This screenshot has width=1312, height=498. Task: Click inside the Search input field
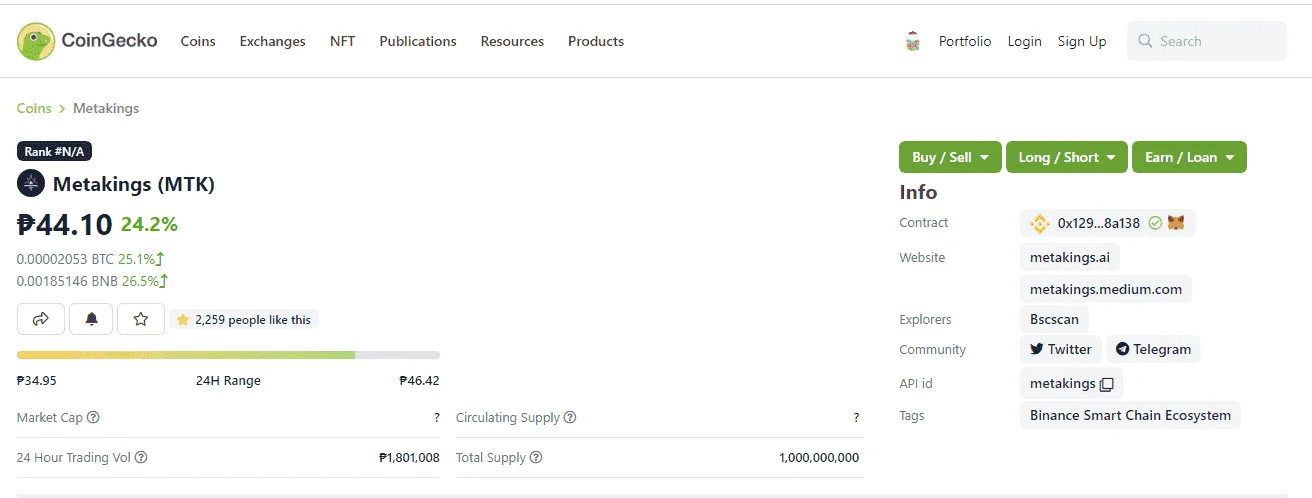[1207, 41]
